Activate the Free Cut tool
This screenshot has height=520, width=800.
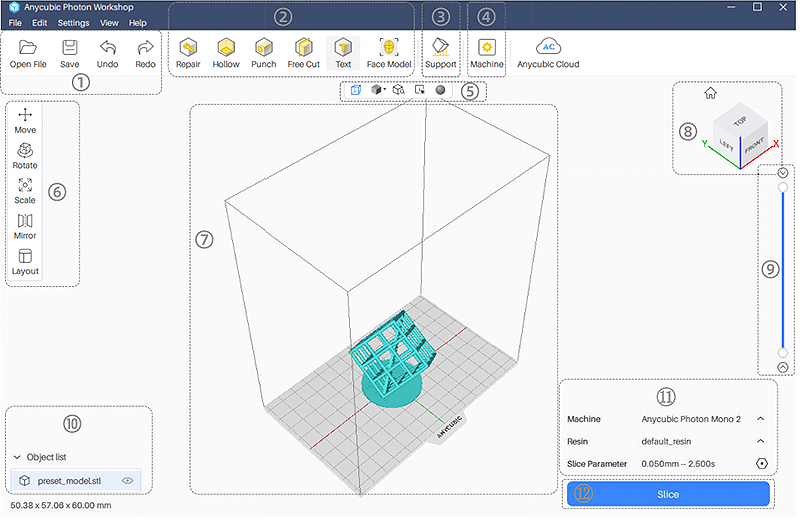point(304,54)
